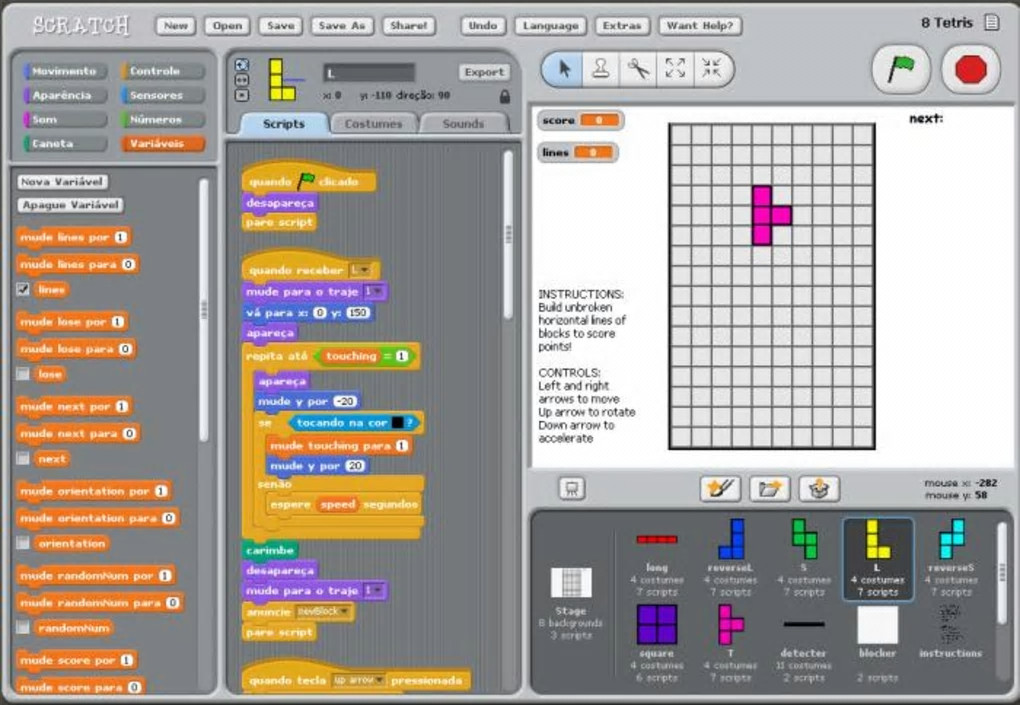Open the Som block category
This screenshot has width=1020, height=705.
(64, 119)
